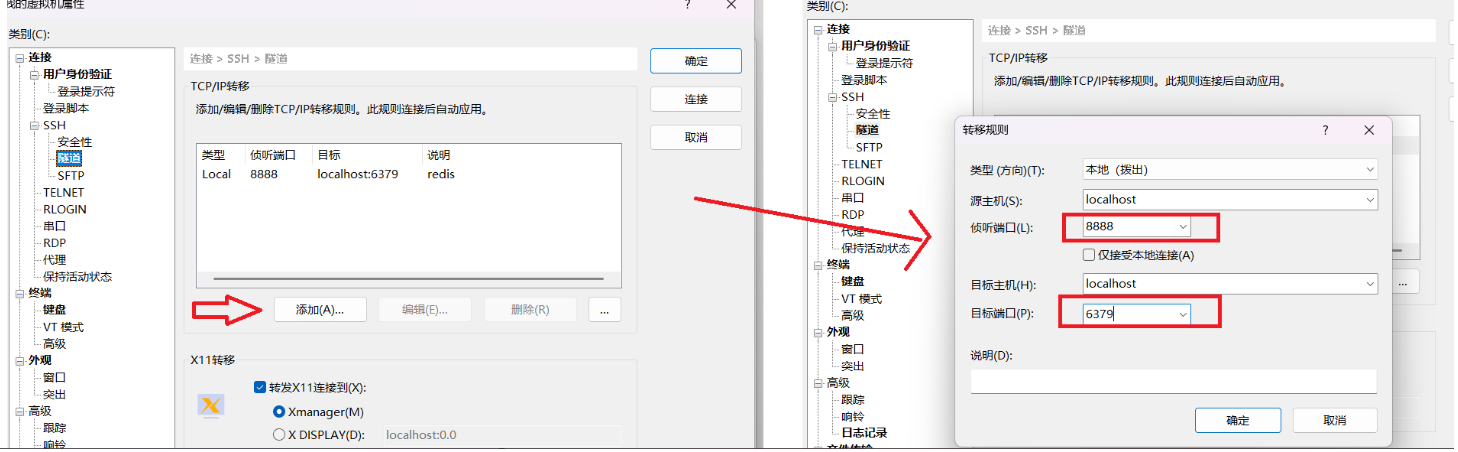The image size is (1458, 452).
Task: Collapse the 终端 node in 虚拟机属性 tree
Action: click(19, 293)
